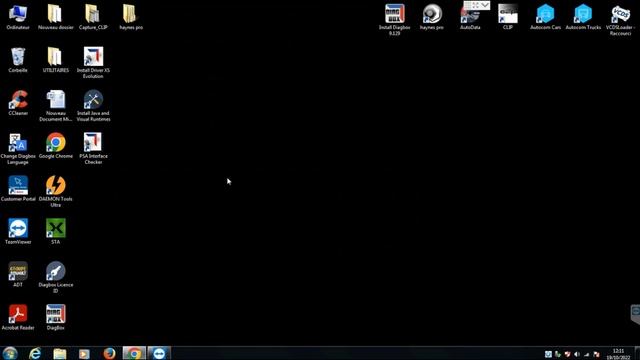640x360 pixels.
Task: Open volume control in system tray
Action: [577, 354]
